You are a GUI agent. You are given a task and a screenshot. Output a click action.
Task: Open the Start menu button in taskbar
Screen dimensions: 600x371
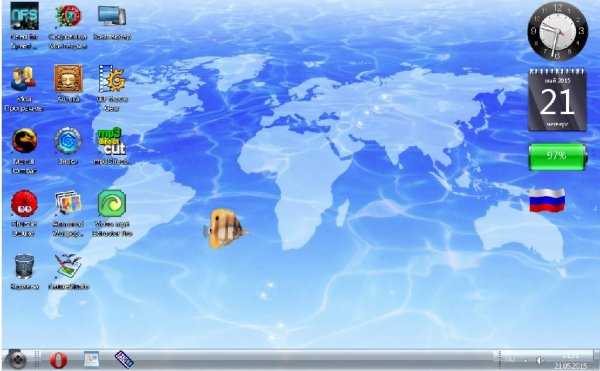(17, 360)
